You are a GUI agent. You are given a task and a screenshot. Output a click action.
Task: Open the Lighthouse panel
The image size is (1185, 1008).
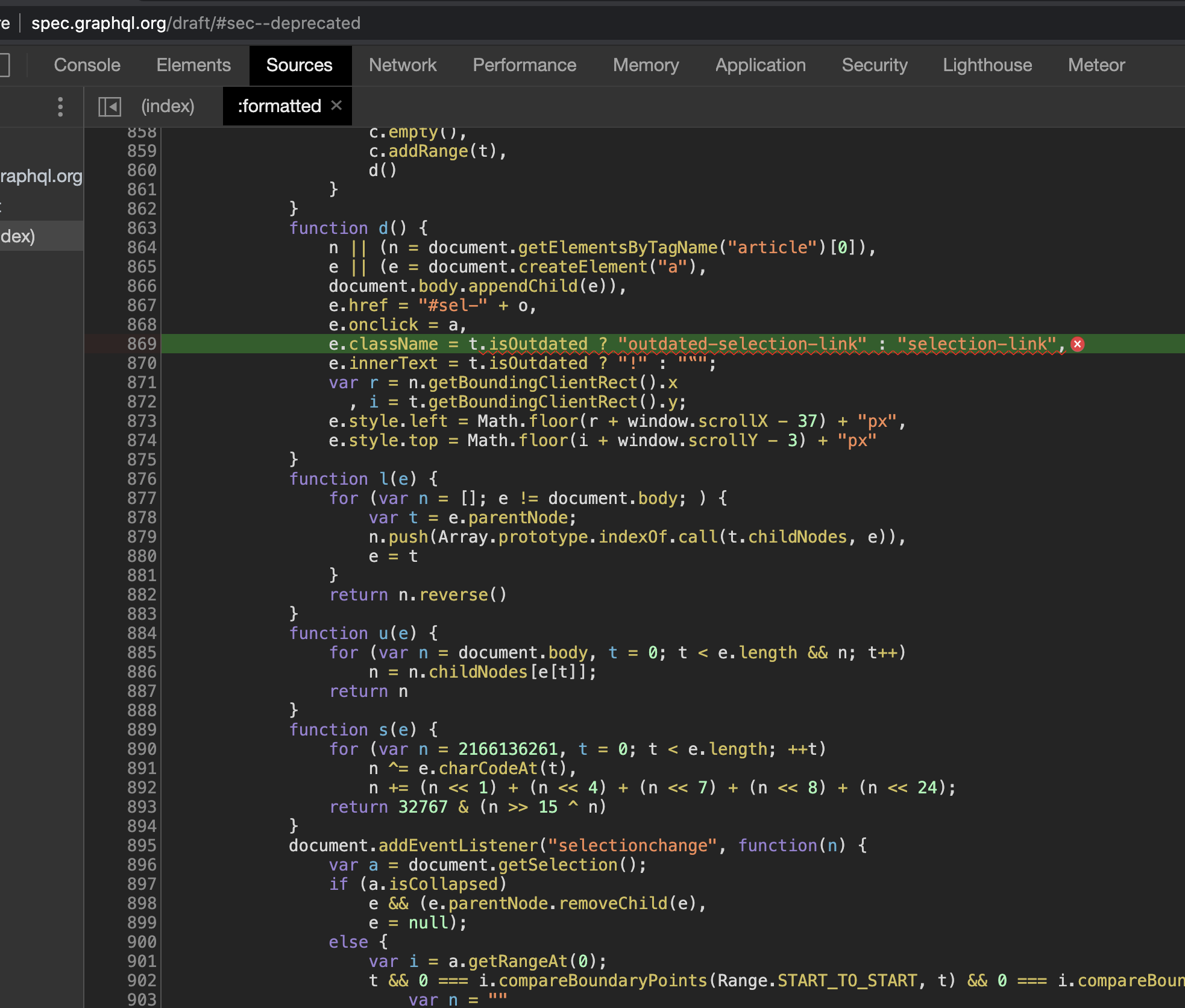(x=987, y=65)
